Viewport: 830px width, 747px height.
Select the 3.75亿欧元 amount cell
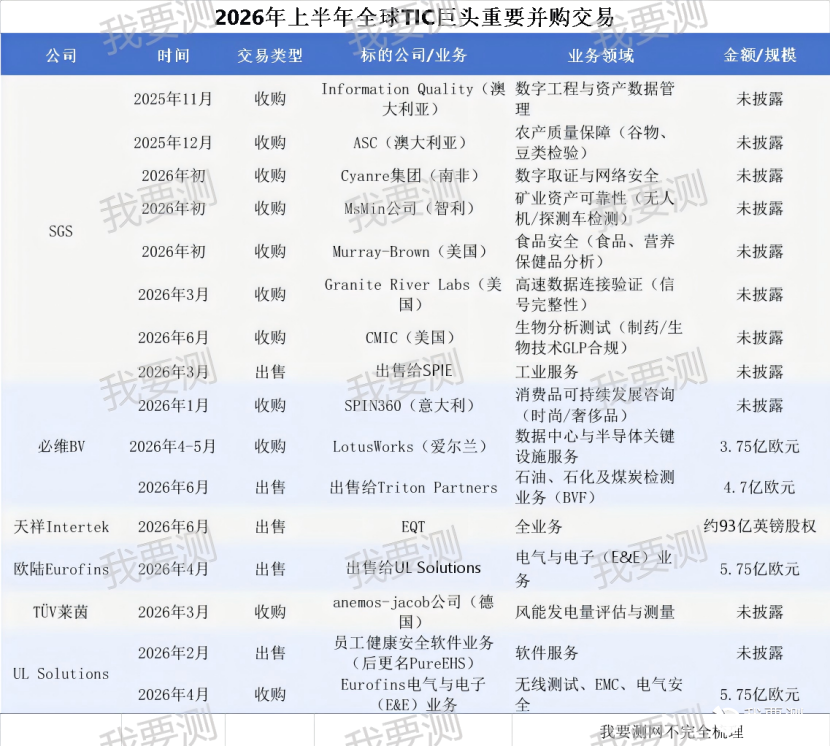pos(760,446)
